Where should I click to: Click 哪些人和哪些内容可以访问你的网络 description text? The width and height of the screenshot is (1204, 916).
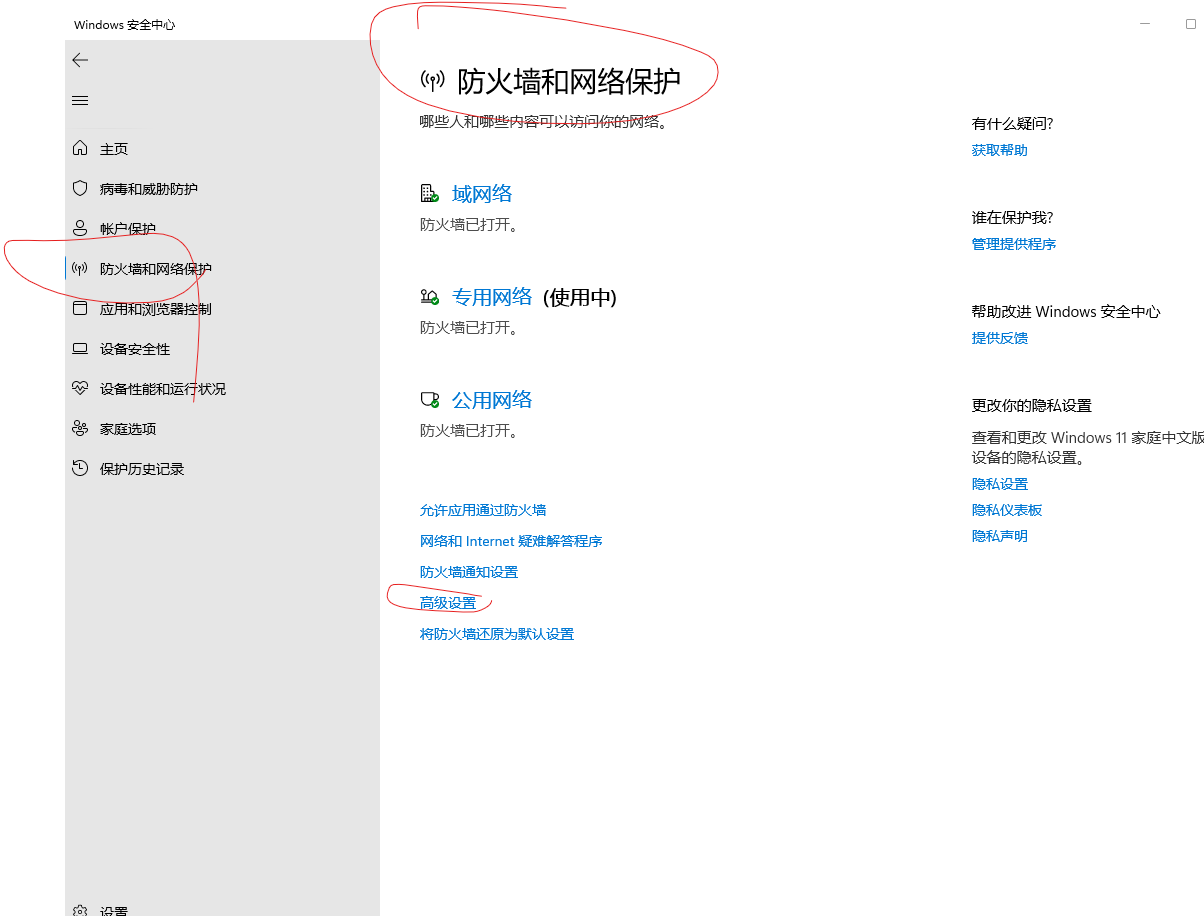click(x=543, y=122)
